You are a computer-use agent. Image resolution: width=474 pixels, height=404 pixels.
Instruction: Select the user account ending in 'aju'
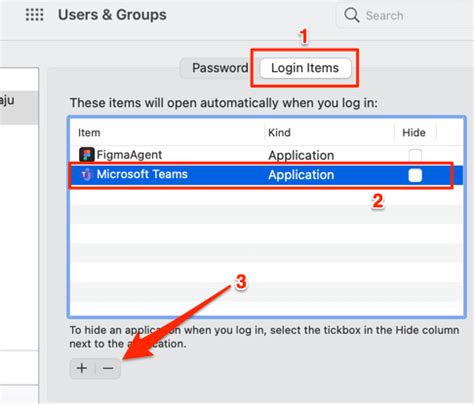(19, 107)
